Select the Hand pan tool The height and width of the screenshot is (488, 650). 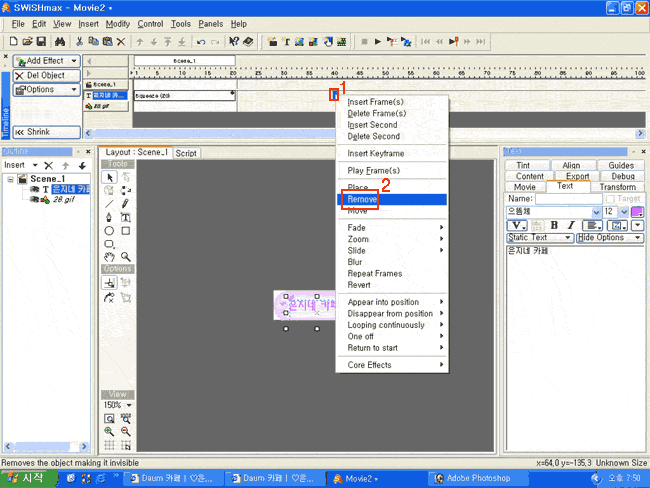tap(109, 257)
